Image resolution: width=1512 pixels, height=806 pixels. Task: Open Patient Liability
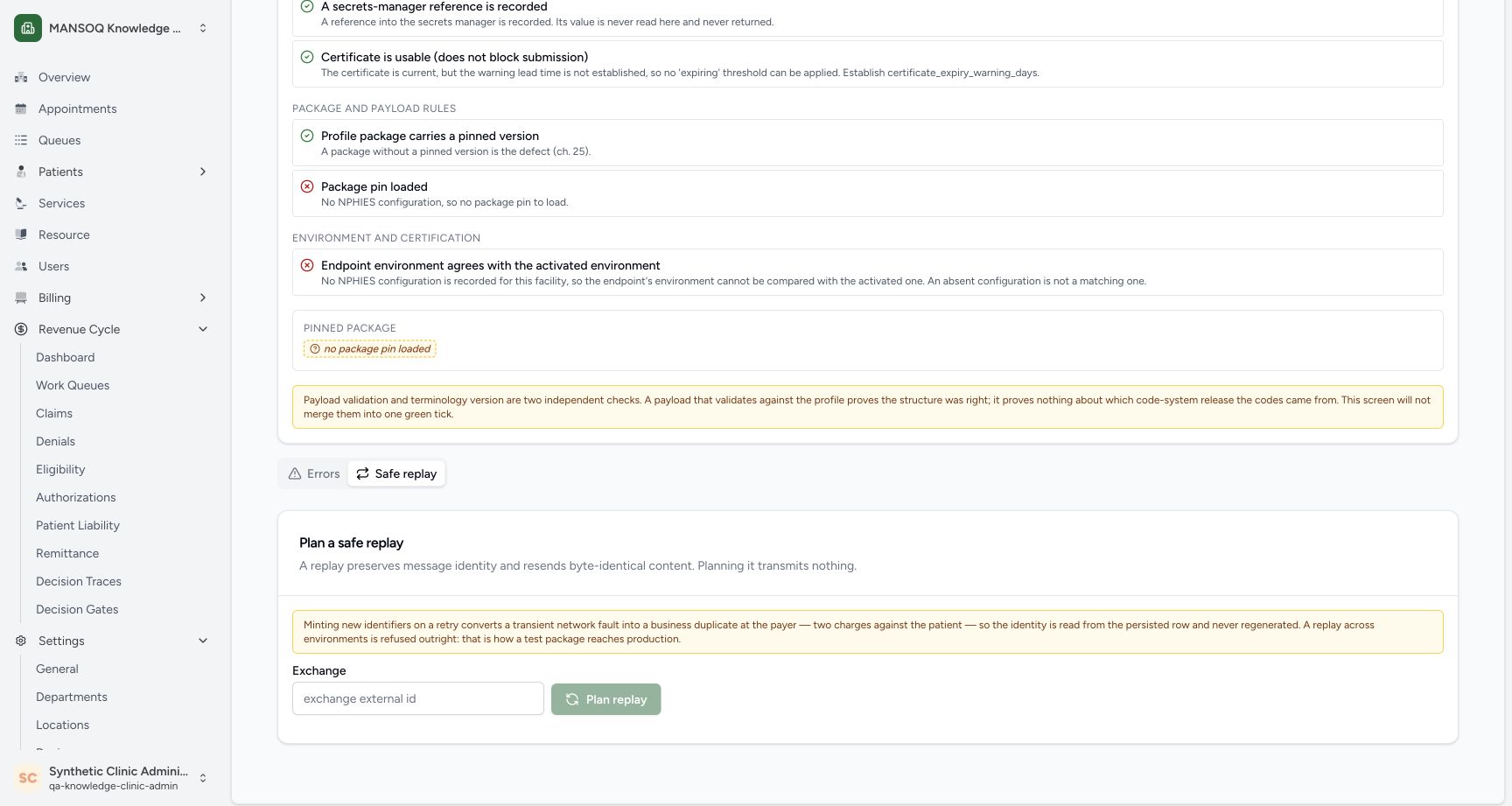click(78, 525)
